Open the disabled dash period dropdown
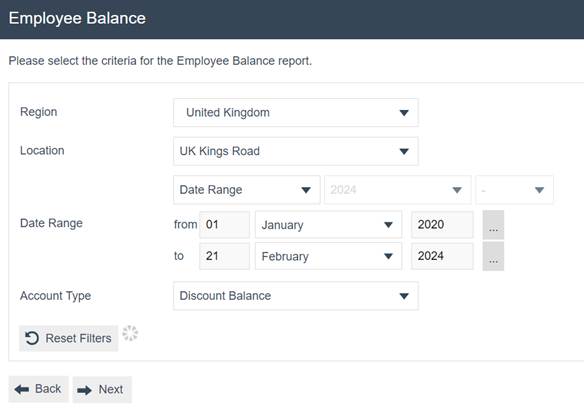 [514, 190]
